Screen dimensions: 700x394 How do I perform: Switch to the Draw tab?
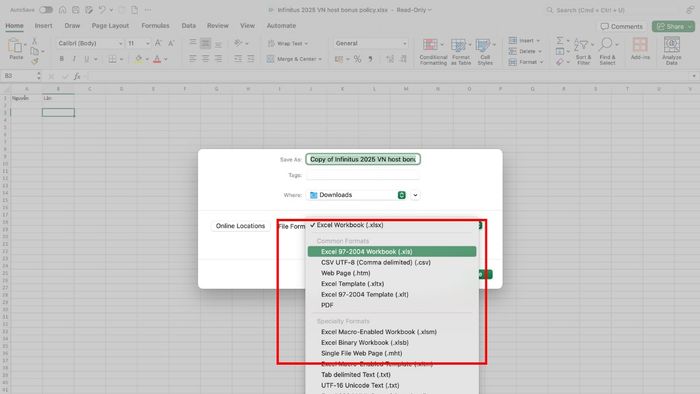(72, 26)
